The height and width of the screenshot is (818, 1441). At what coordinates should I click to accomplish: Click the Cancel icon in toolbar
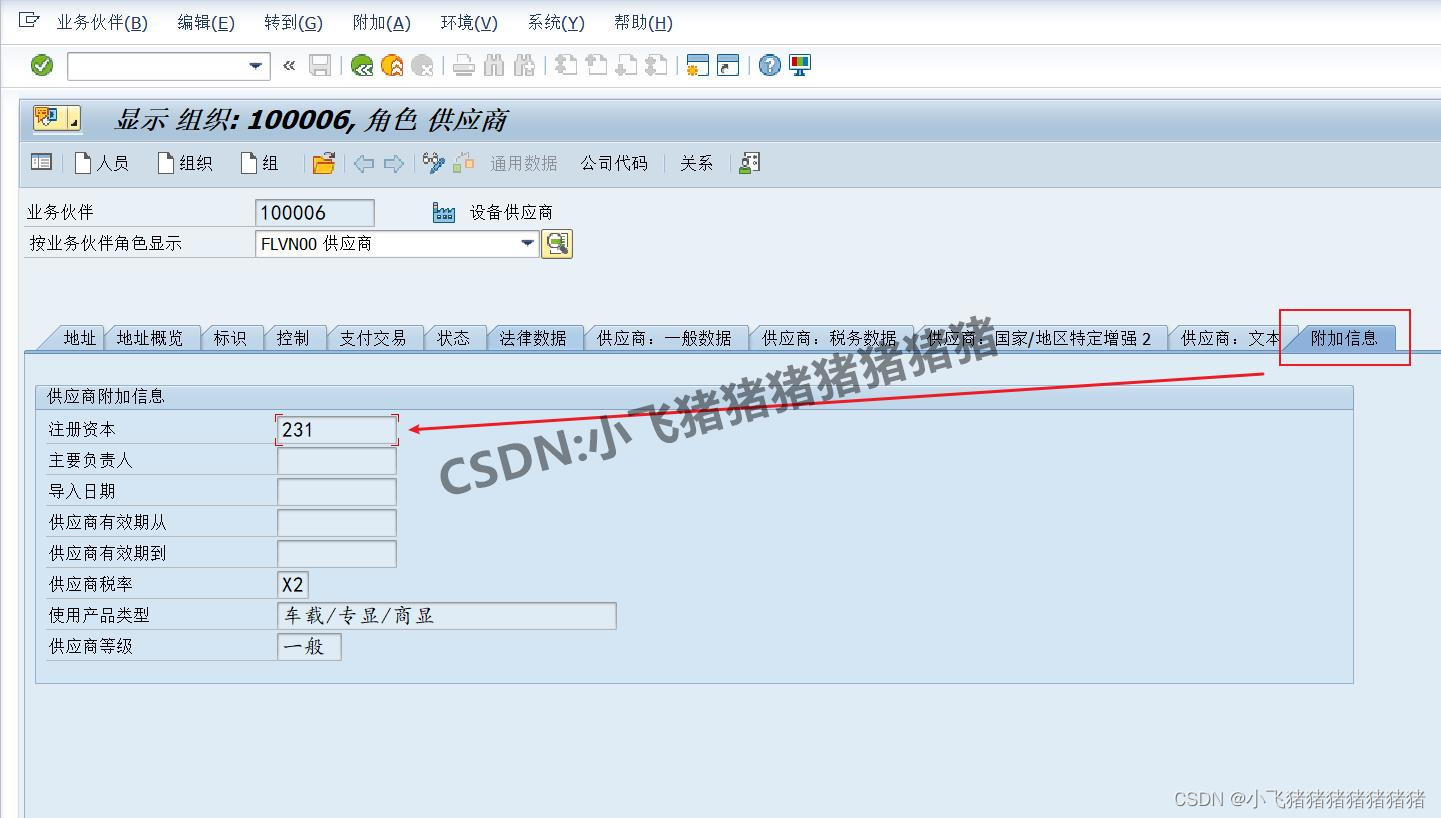click(422, 66)
